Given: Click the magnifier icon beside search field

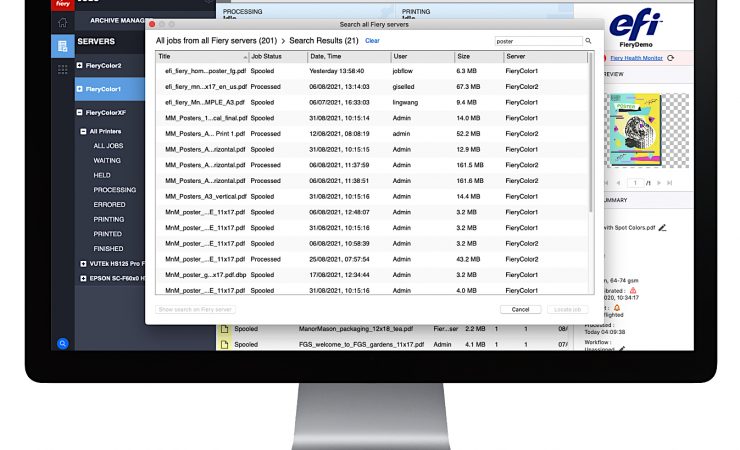Looking at the screenshot, I should pyautogui.click(x=589, y=41).
